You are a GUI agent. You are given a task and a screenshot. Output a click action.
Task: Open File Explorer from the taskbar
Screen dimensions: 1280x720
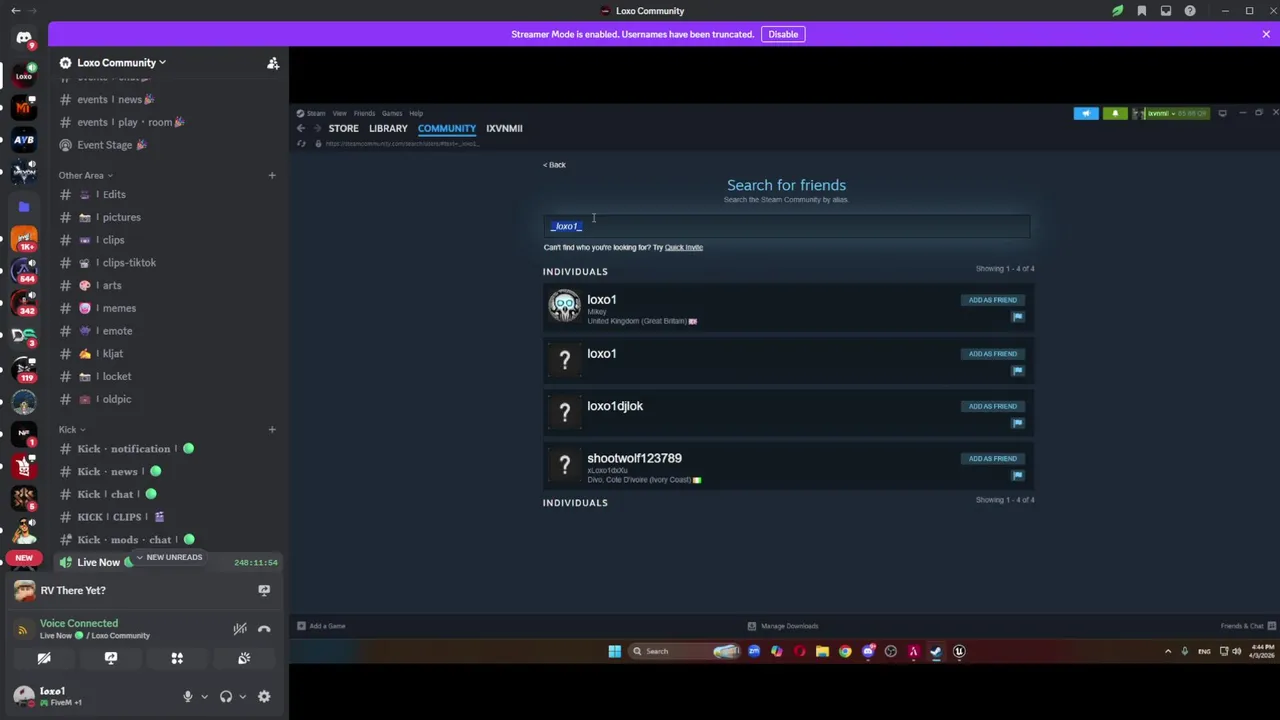coord(822,651)
